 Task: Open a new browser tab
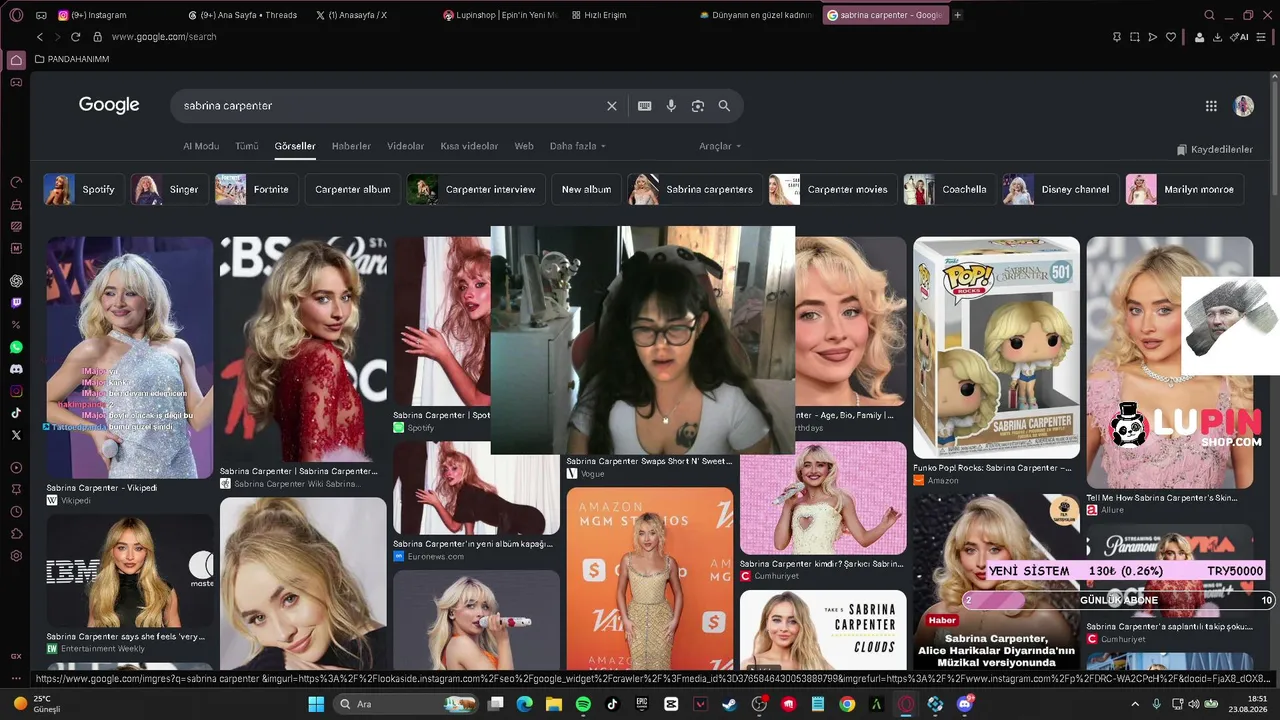tap(957, 15)
